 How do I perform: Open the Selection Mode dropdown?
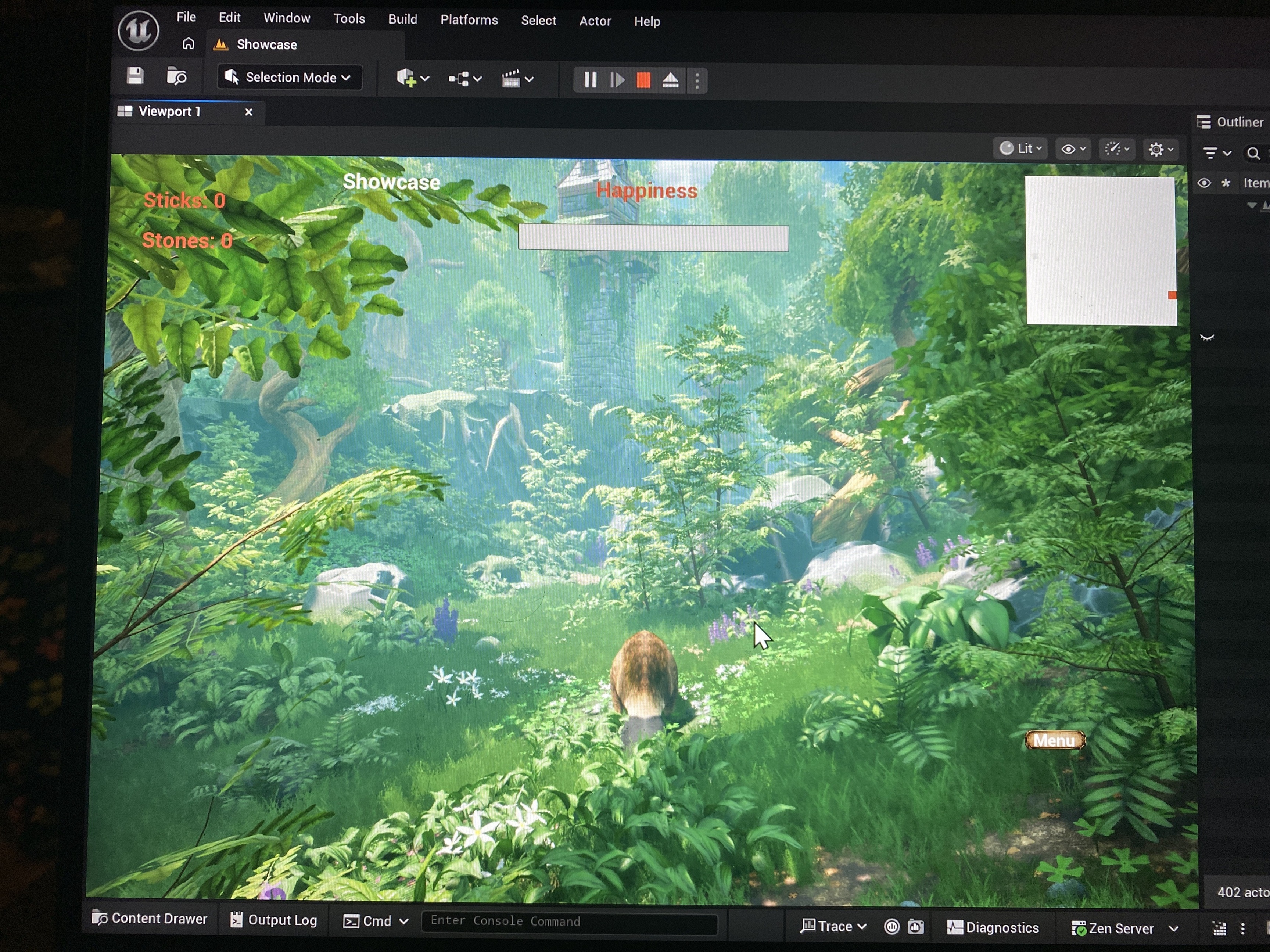pos(289,78)
